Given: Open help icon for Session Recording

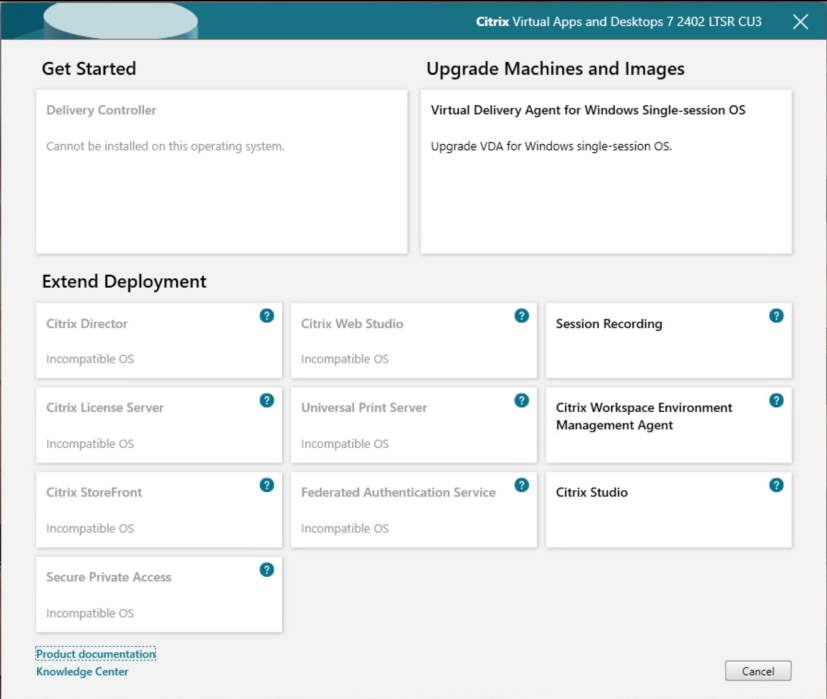Looking at the screenshot, I should (776, 315).
